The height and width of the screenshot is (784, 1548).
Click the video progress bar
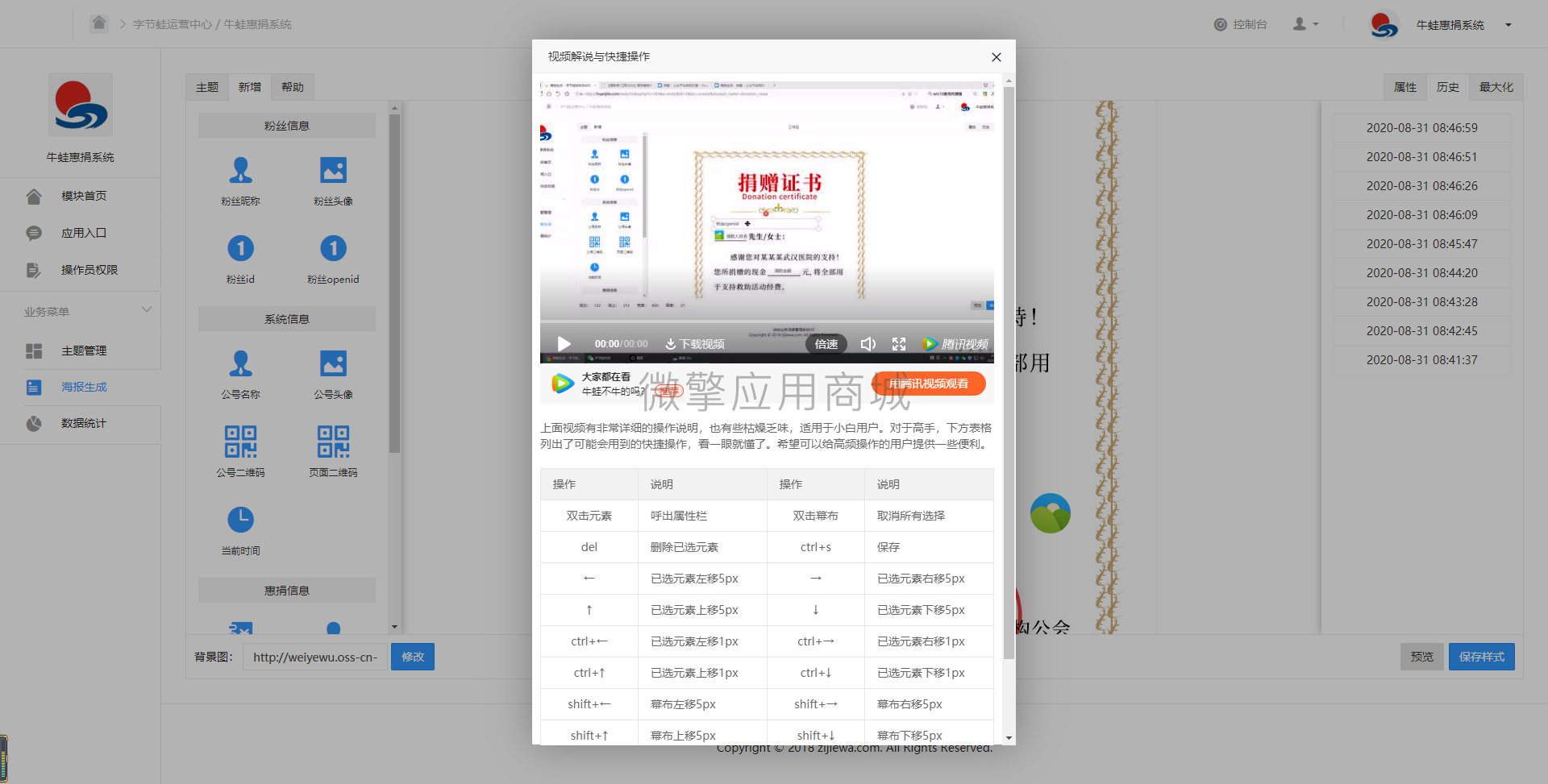point(767,321)
